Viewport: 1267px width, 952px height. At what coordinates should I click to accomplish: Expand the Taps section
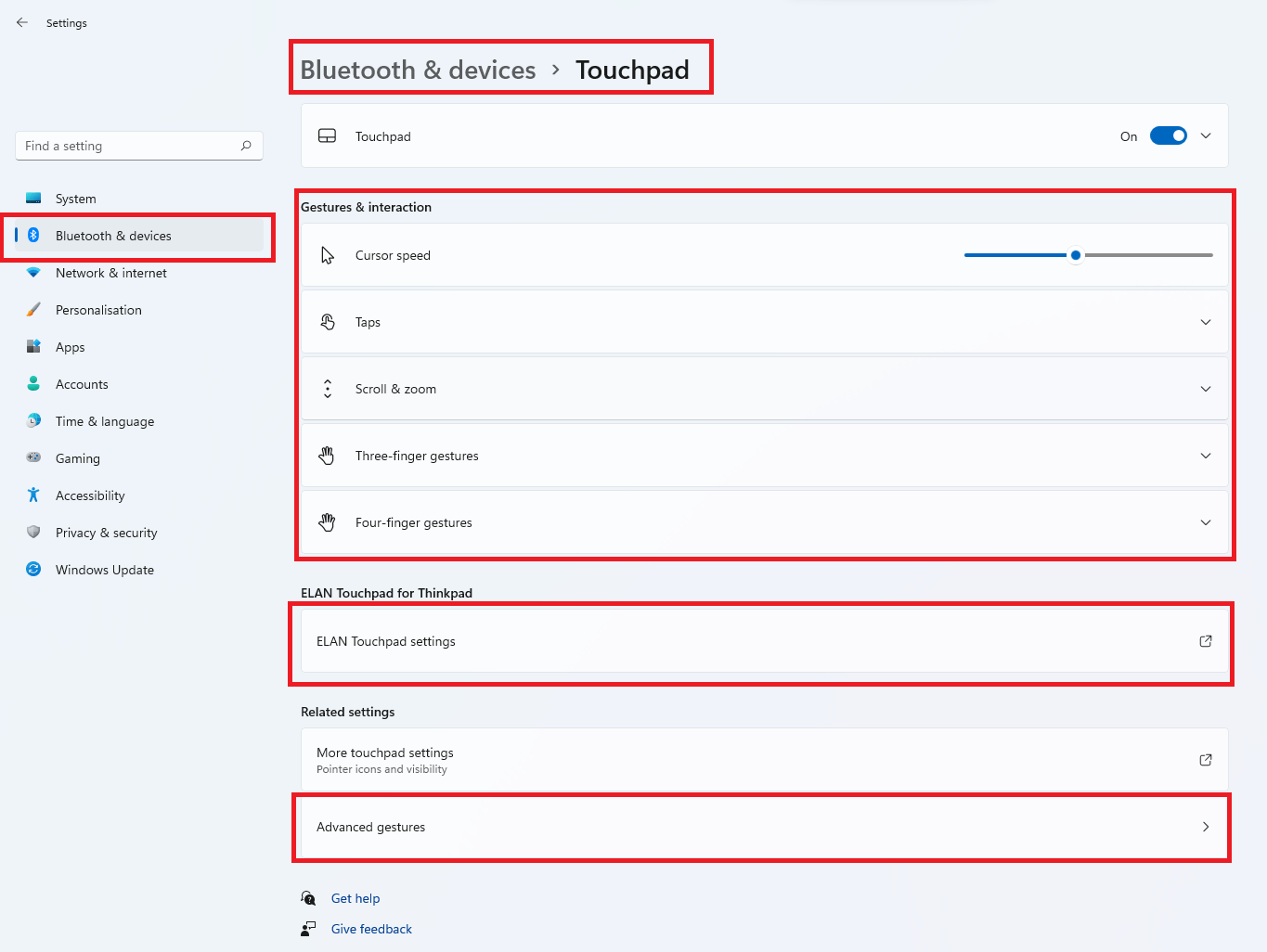coord(1205,322)
